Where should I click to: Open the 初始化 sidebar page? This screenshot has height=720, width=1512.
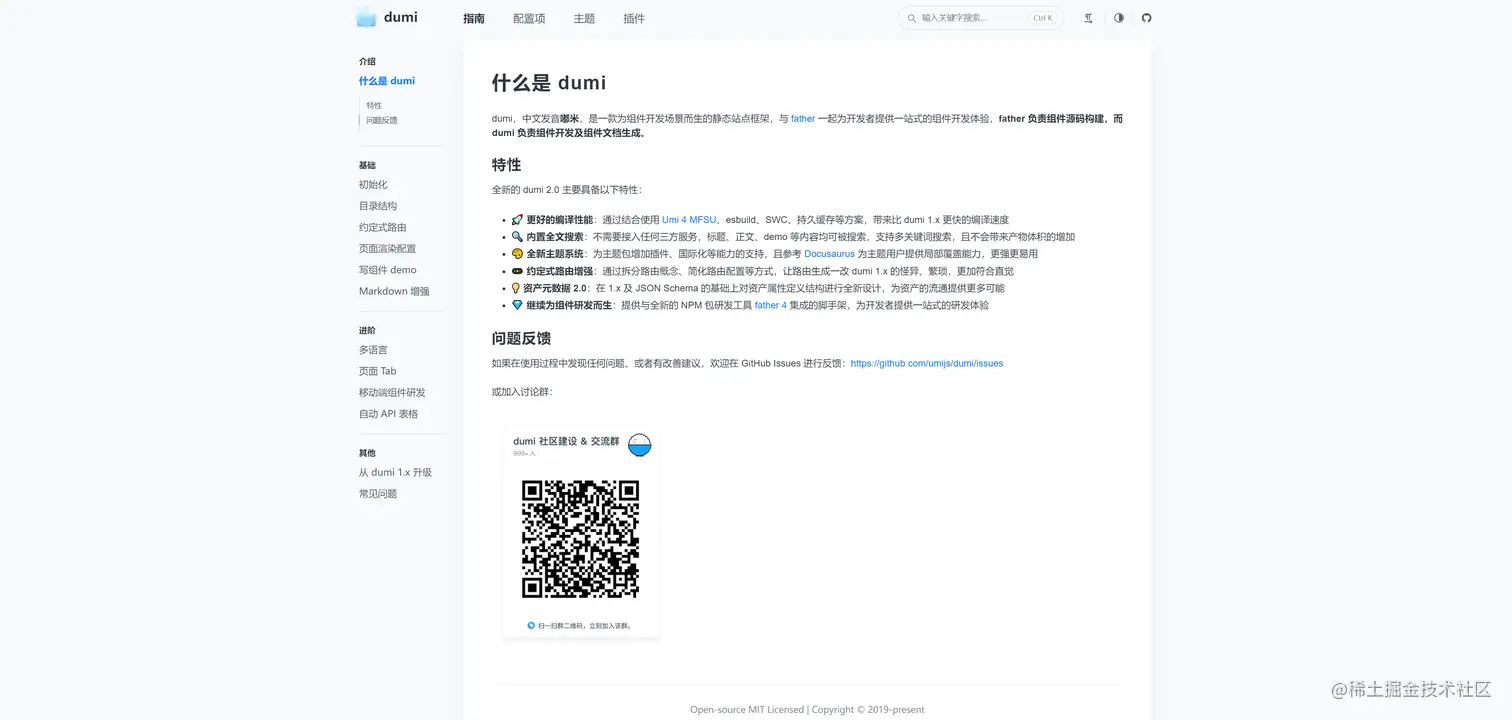click(x=373, y=185)
